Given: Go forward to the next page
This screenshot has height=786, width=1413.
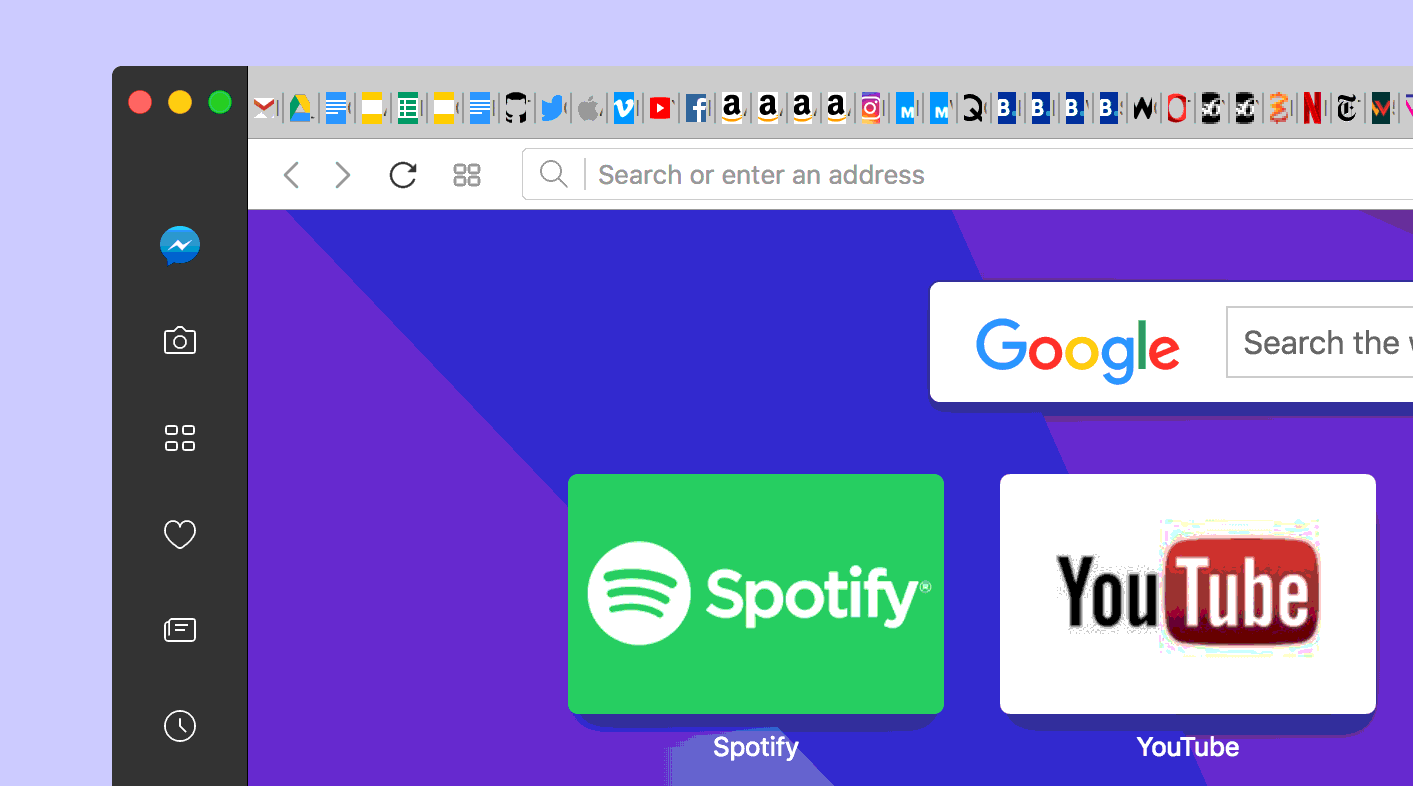Looking at the screenshot, I should pos(343,175).
